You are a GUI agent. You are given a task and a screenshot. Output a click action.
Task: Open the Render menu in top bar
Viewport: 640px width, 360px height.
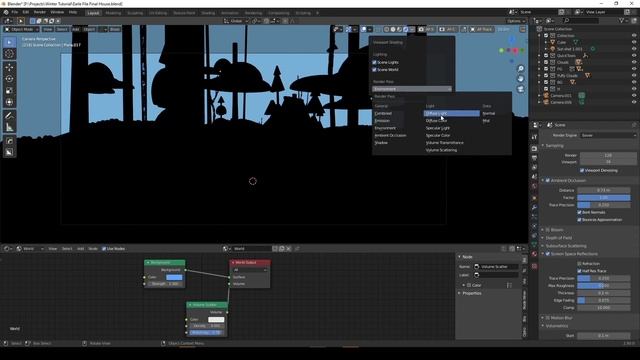tap(40, 12)
